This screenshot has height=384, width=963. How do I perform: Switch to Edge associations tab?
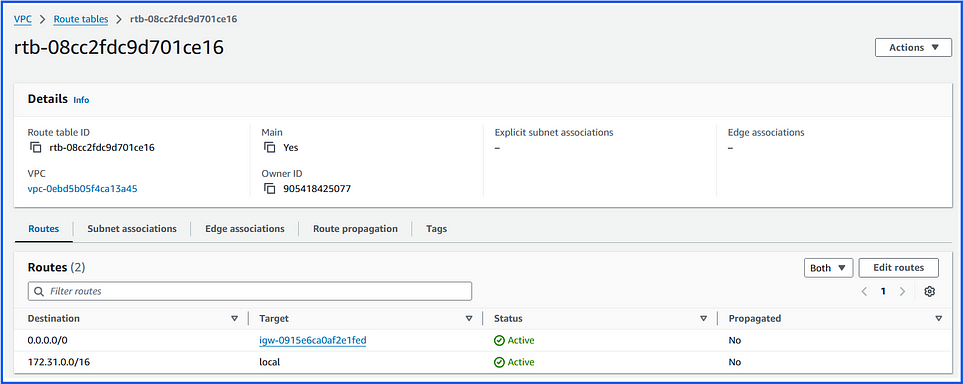pos(245,229)
